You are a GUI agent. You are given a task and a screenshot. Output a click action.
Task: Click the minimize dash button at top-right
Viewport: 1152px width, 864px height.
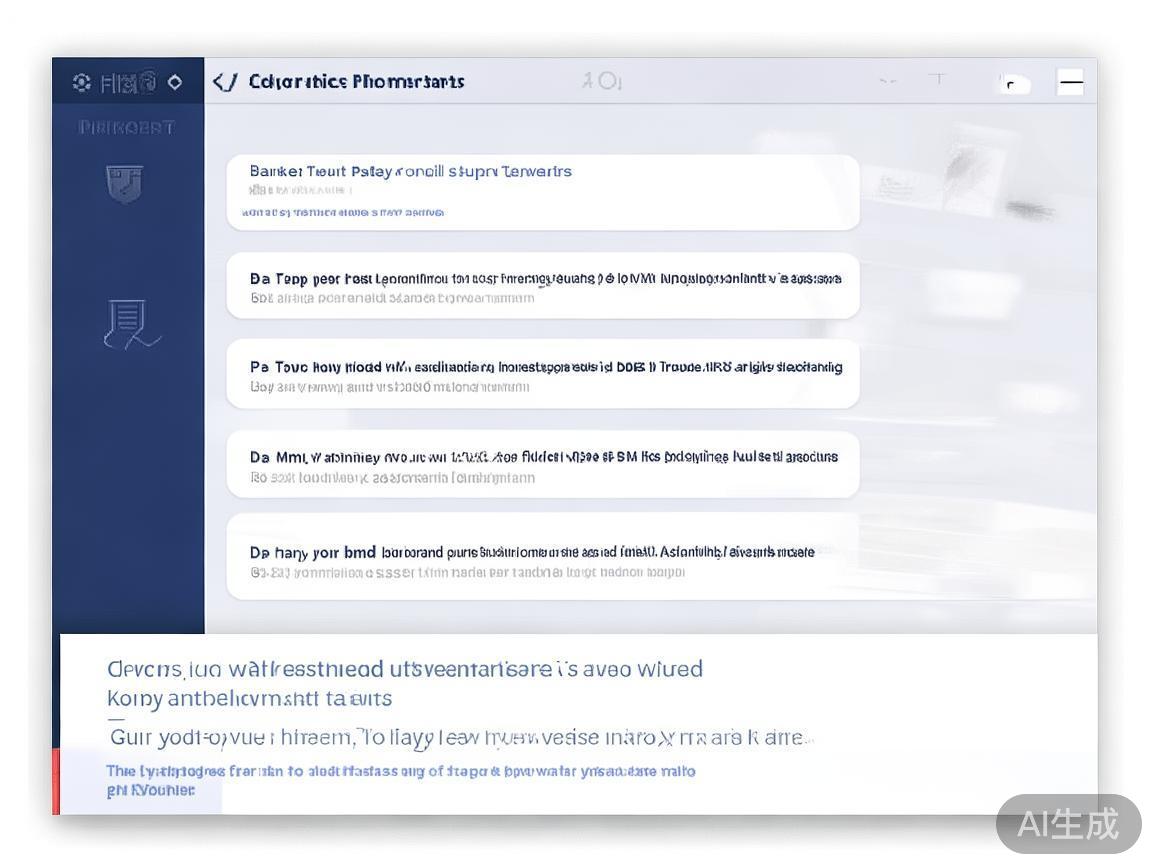coord(1070,83)
